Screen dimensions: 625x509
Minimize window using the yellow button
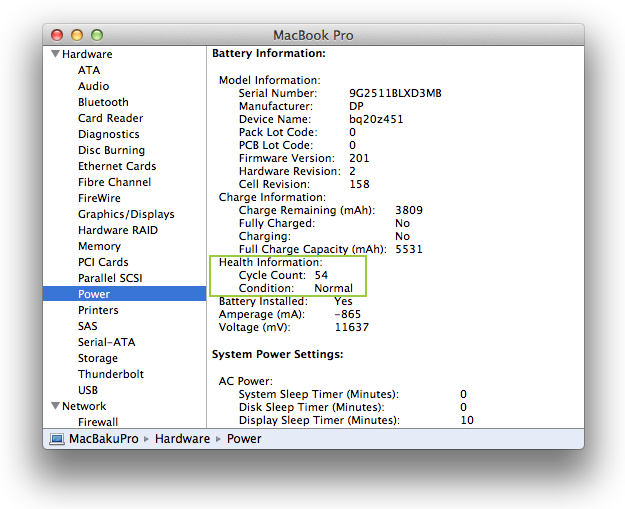click(77, 35)
